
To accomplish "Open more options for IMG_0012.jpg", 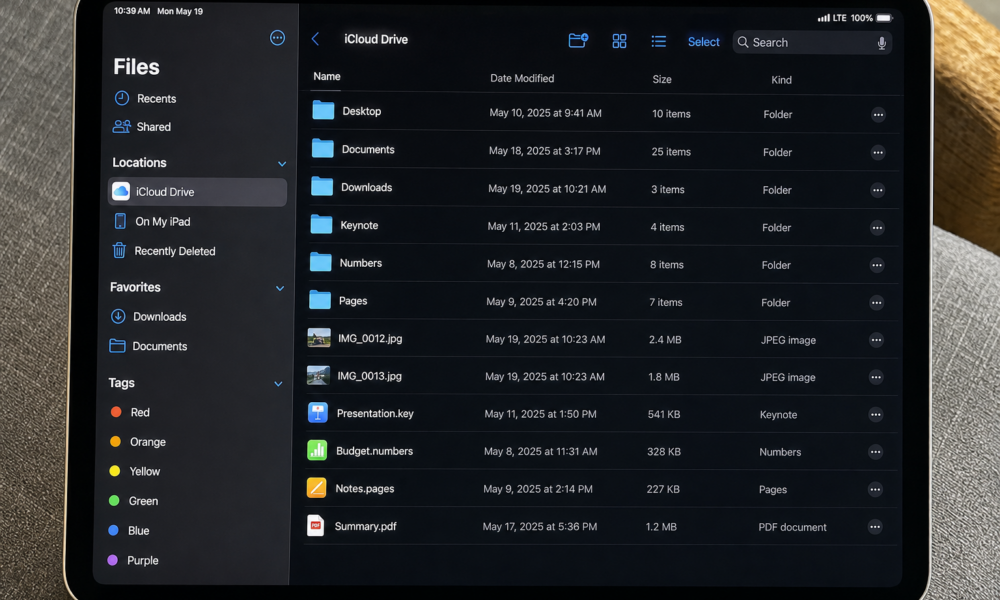I will point(876,340).
